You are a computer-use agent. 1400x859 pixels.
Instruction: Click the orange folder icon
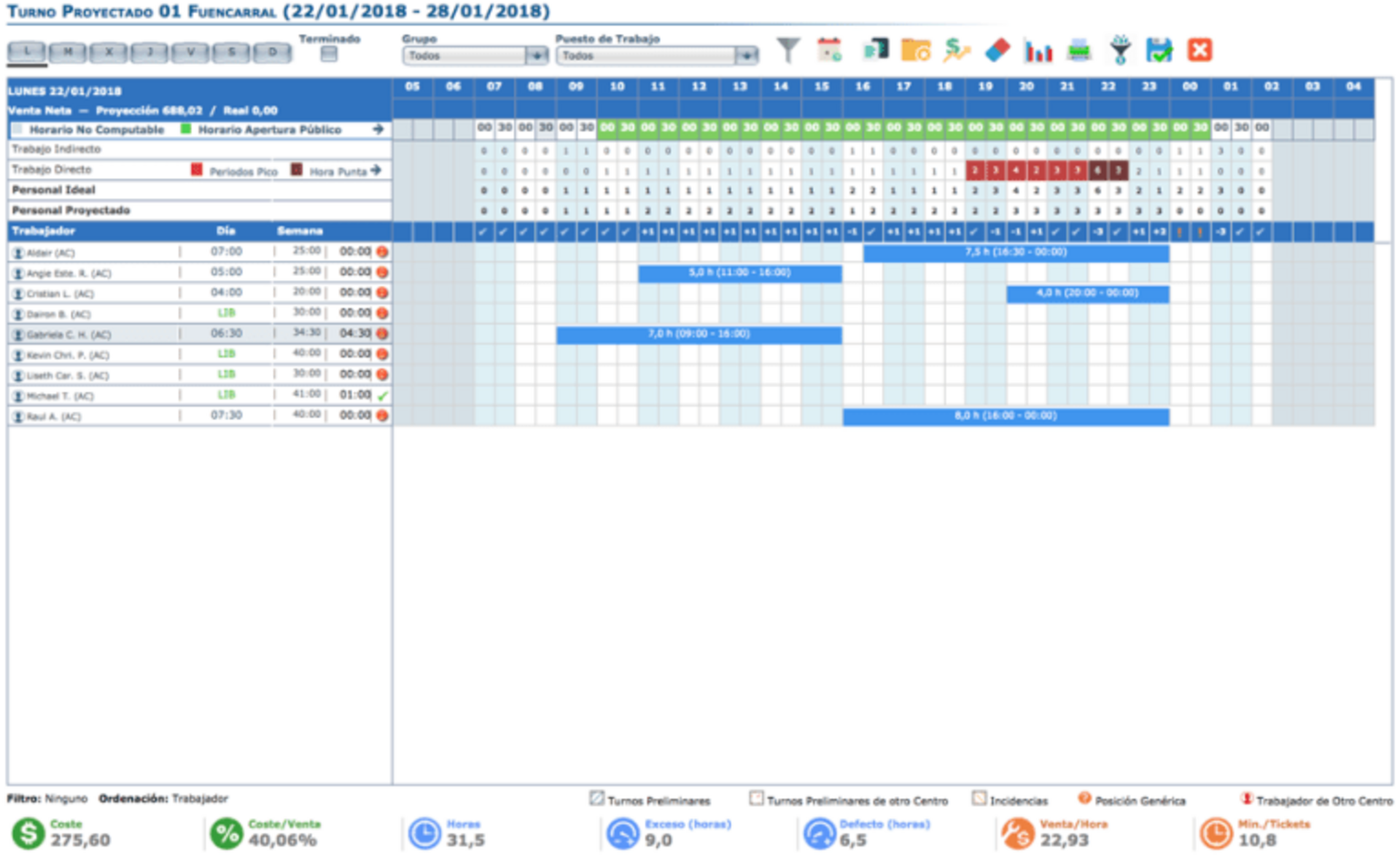(915, 51)
